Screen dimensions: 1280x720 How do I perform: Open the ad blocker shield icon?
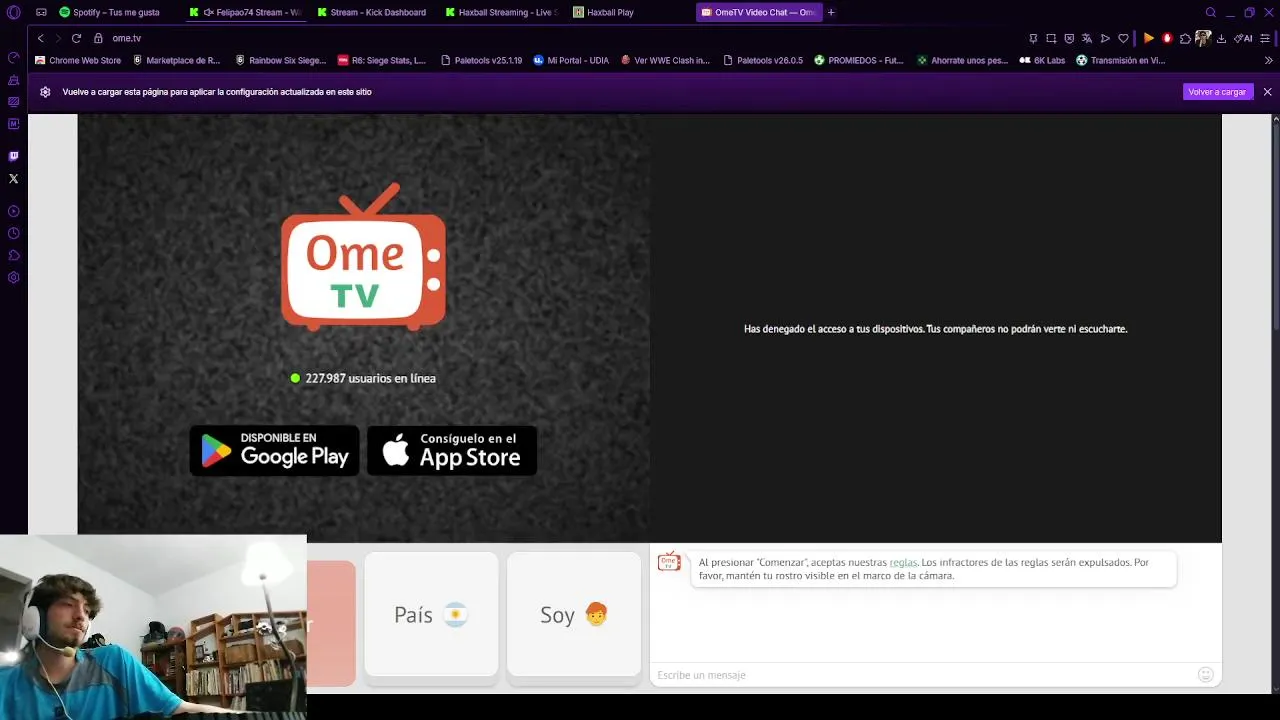1069,38
